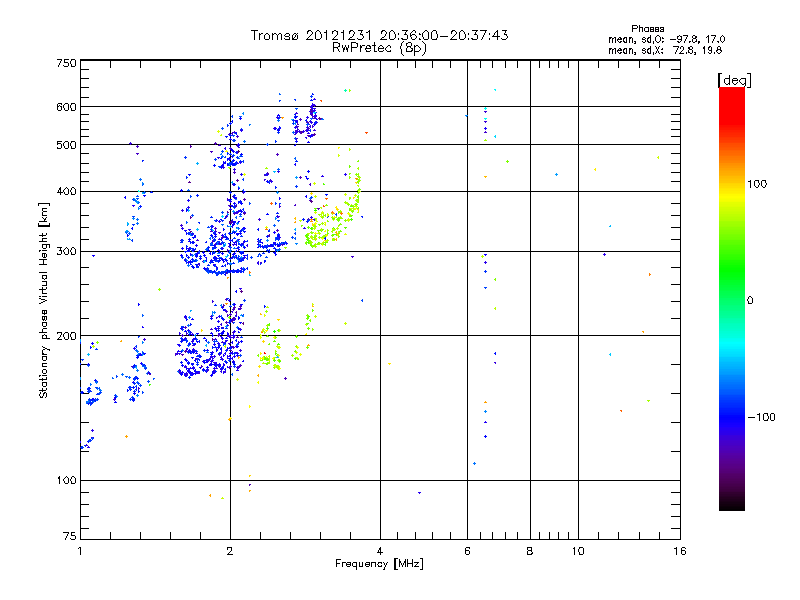This screenshot has height=600, width=800.
Task: Click the colorbar '100' tick label
Action: (x=757, y=184)
